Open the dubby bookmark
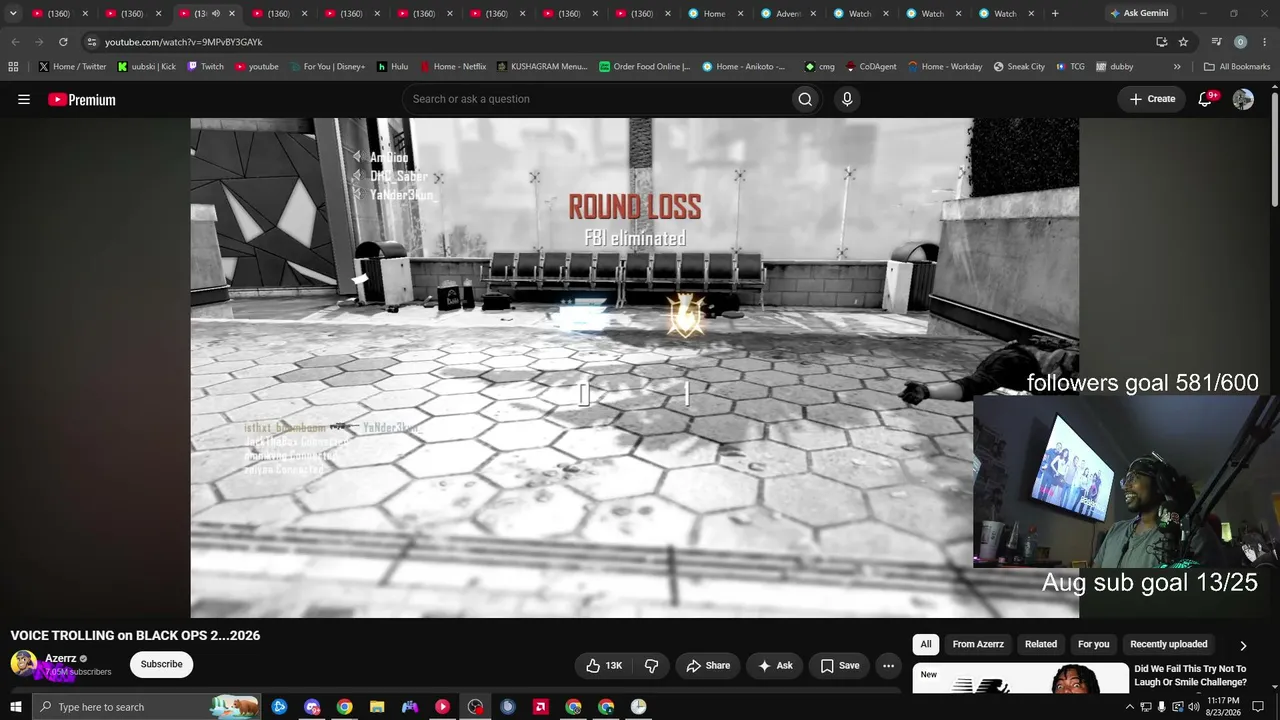 1114,67
